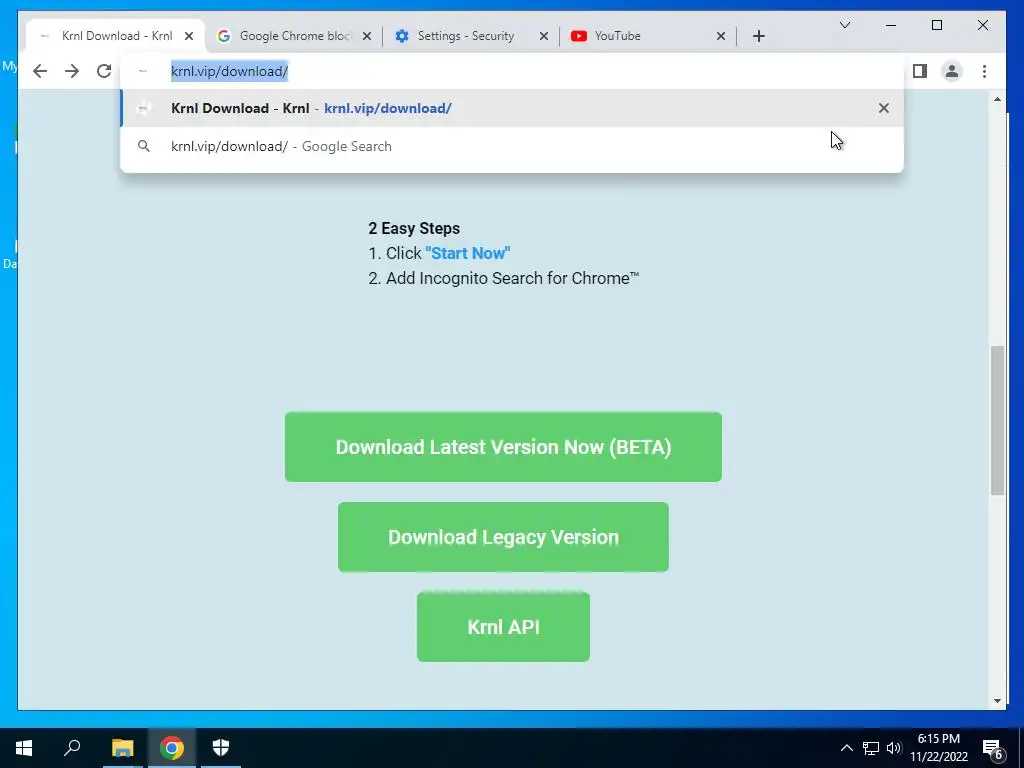Open the tab search dropdown arrow
Screen dimensions: 1024x768
tap(844, 25)
